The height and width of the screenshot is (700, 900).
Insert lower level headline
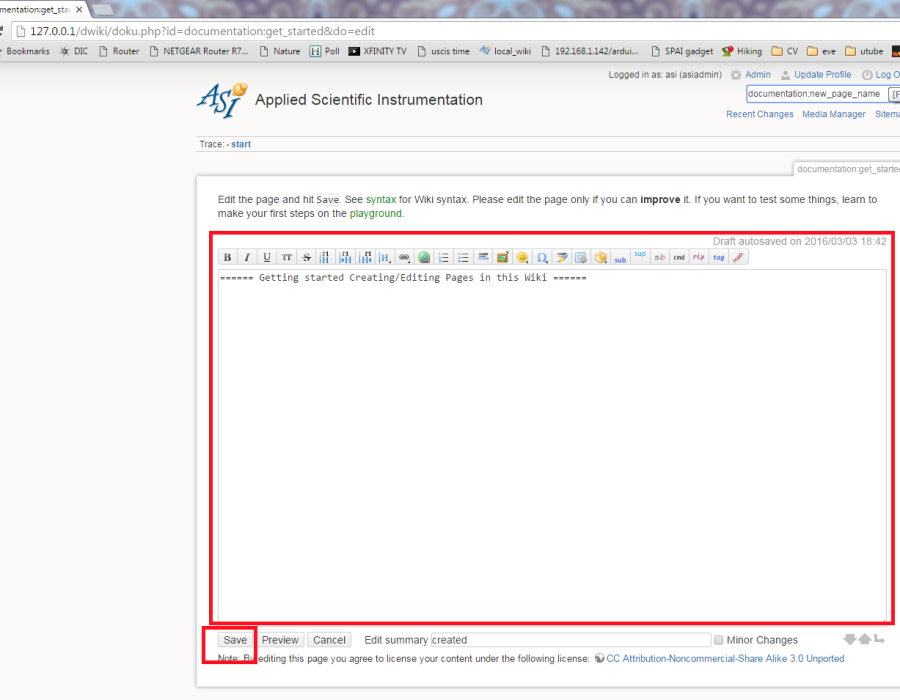coord(345,258)
